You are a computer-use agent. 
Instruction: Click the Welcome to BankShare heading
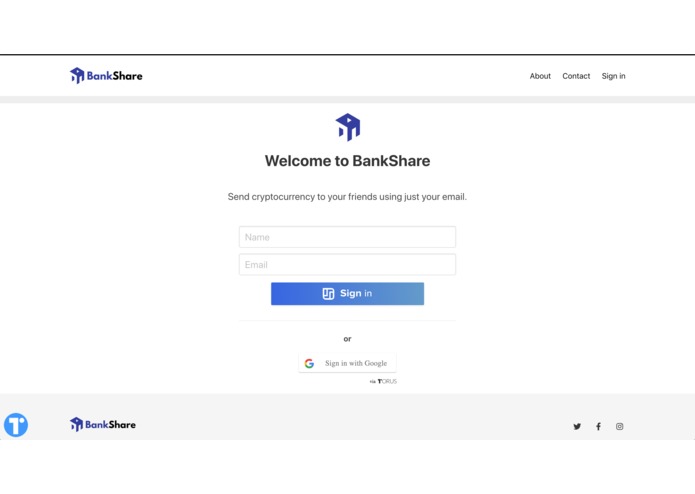(x=348, y=161)
